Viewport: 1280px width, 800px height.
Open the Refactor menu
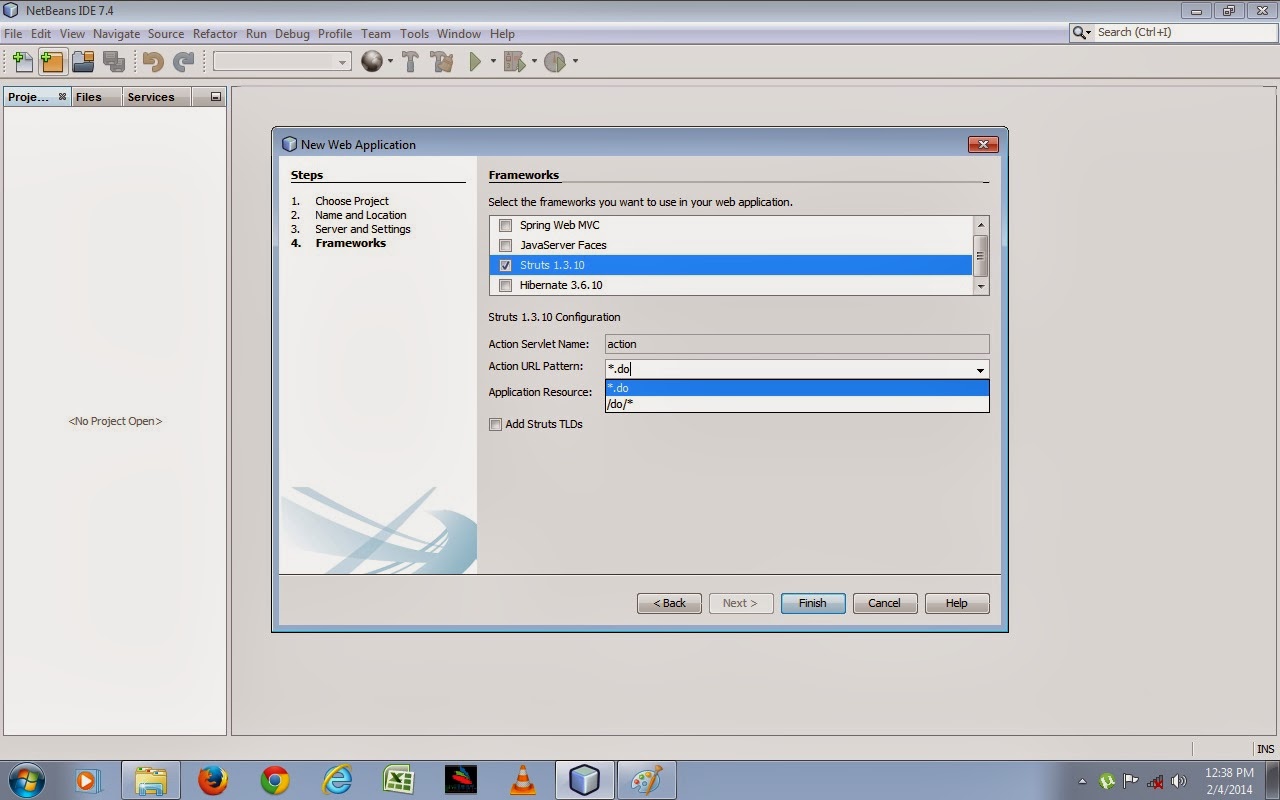point(215,33)
